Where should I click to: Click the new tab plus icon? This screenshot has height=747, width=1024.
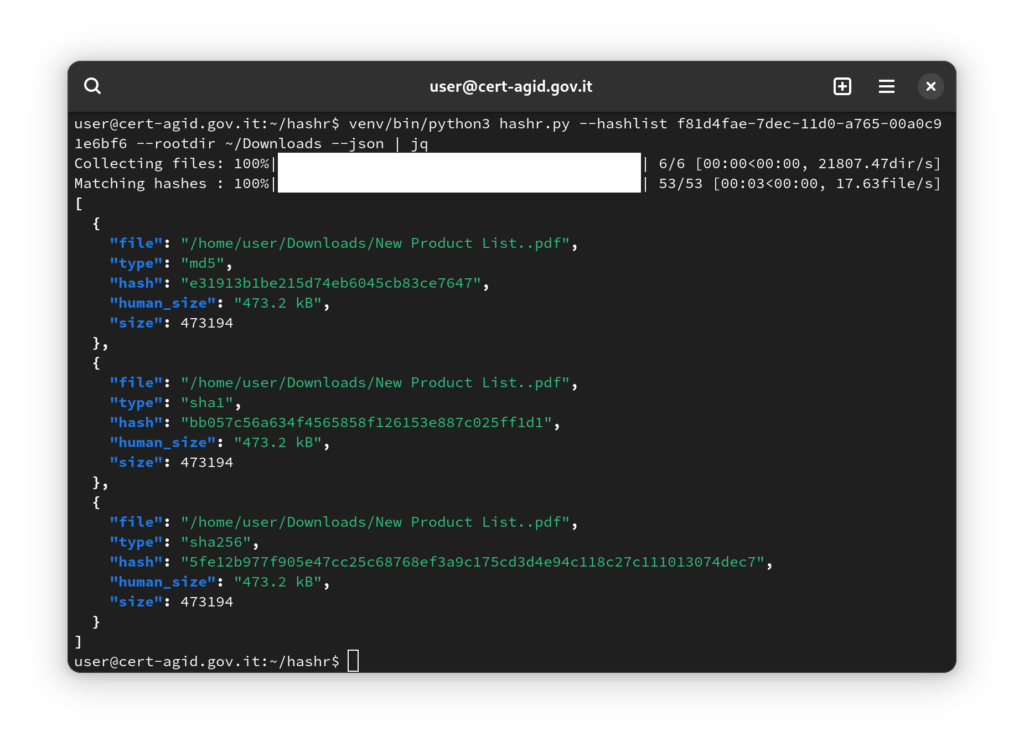tap(842, 86)
